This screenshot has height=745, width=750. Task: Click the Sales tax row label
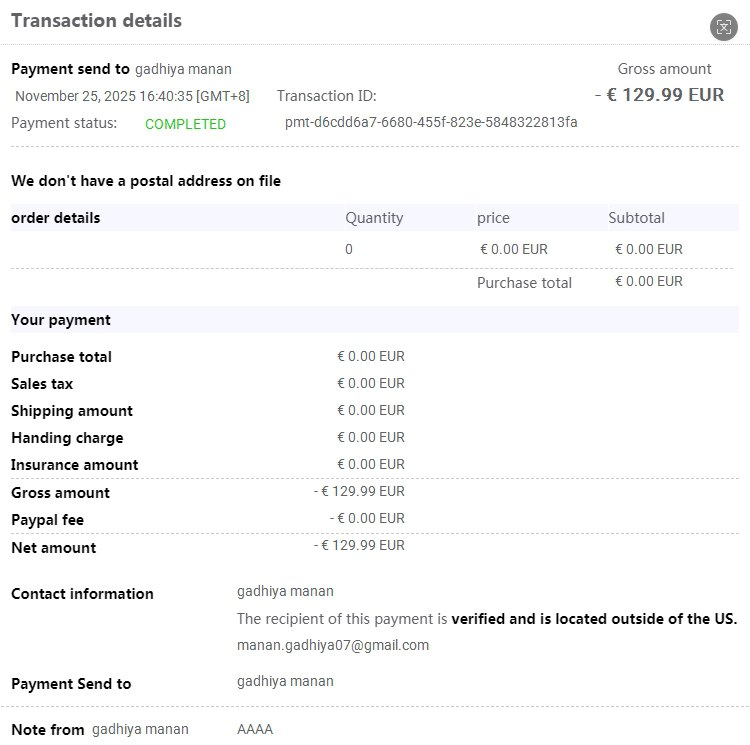click(42, 384)
